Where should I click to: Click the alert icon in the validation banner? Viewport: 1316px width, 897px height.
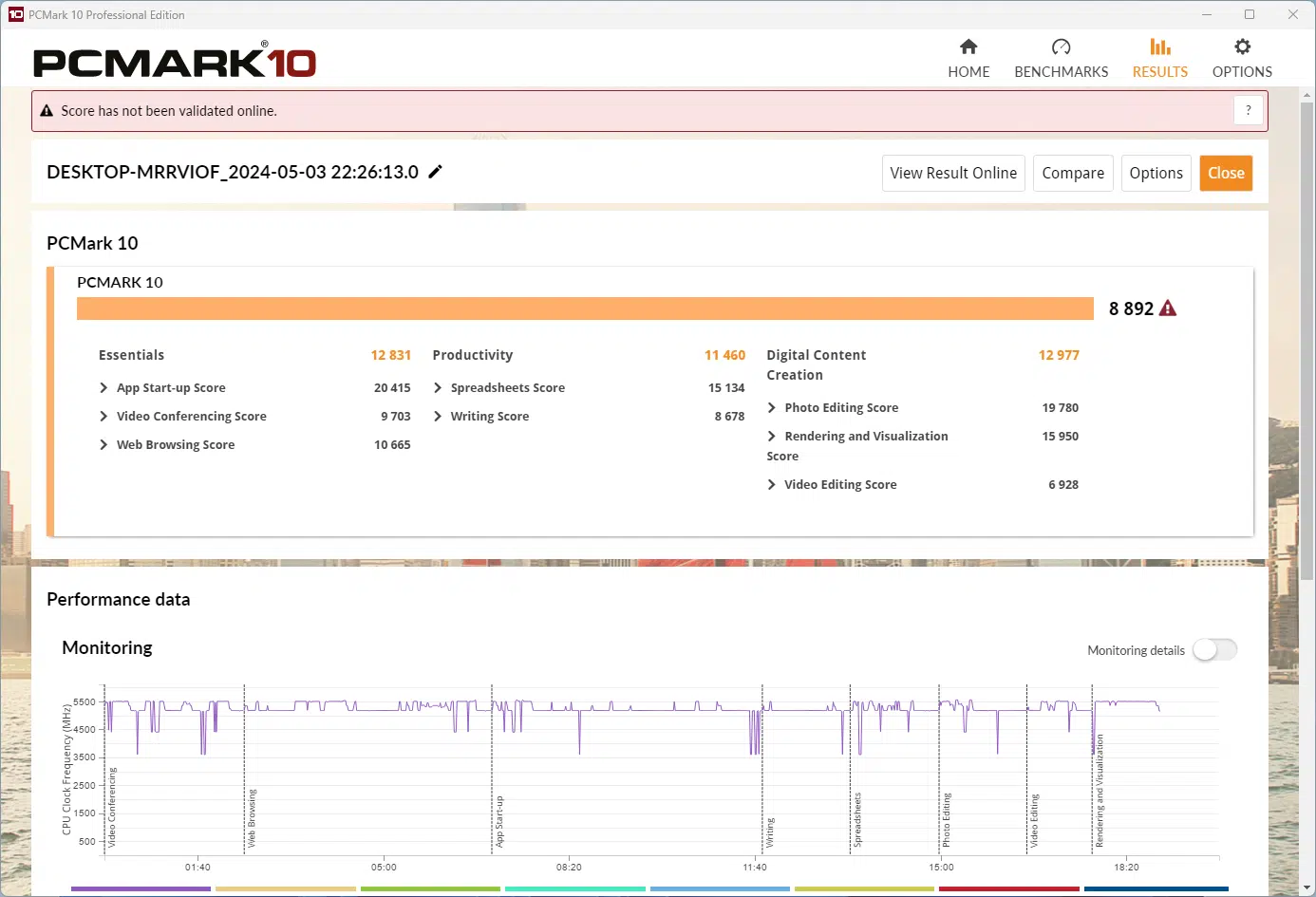click(x=47, y=111)
